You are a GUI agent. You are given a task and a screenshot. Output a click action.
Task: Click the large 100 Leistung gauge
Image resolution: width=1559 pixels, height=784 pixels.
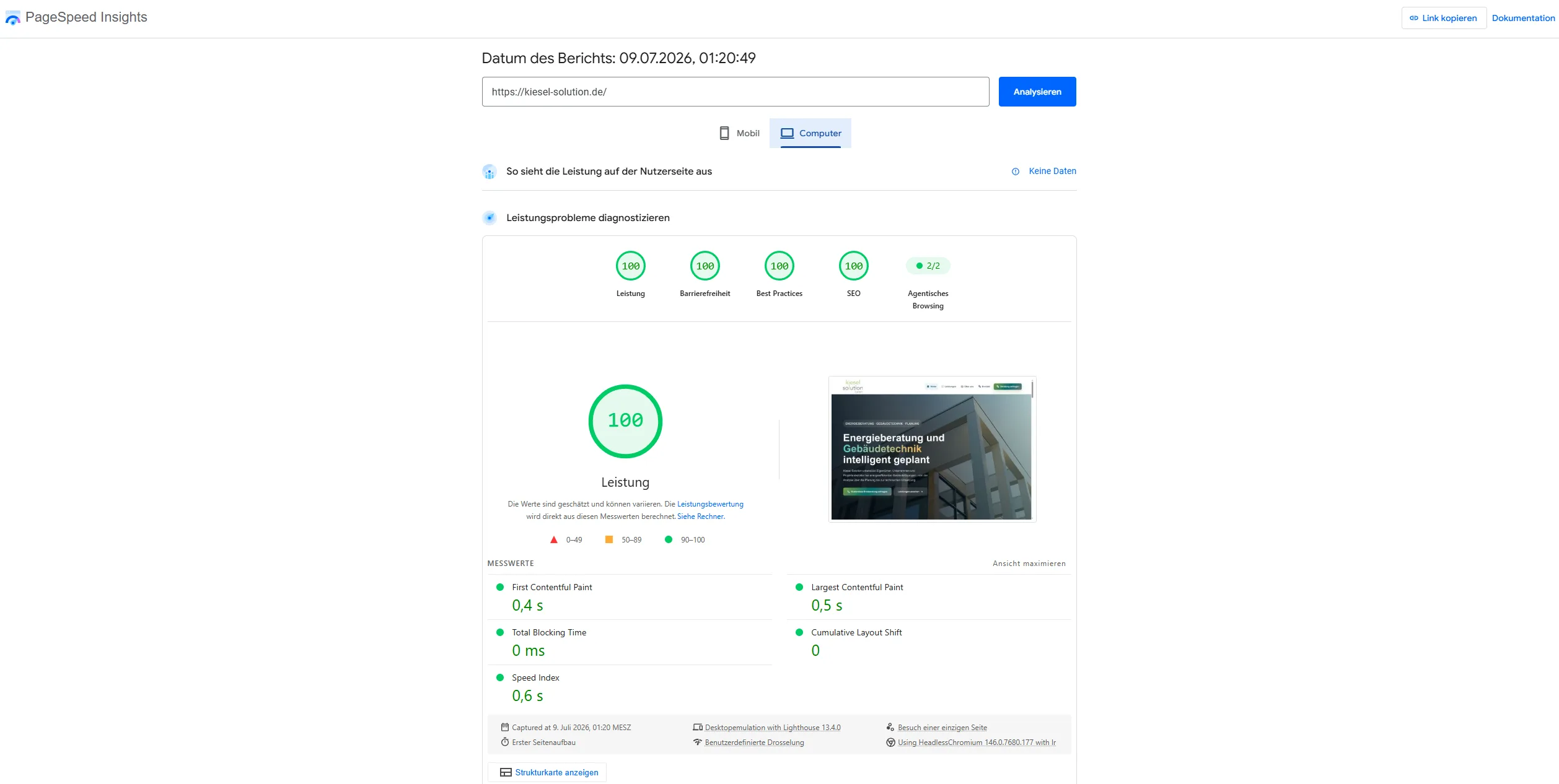(625, 421)
